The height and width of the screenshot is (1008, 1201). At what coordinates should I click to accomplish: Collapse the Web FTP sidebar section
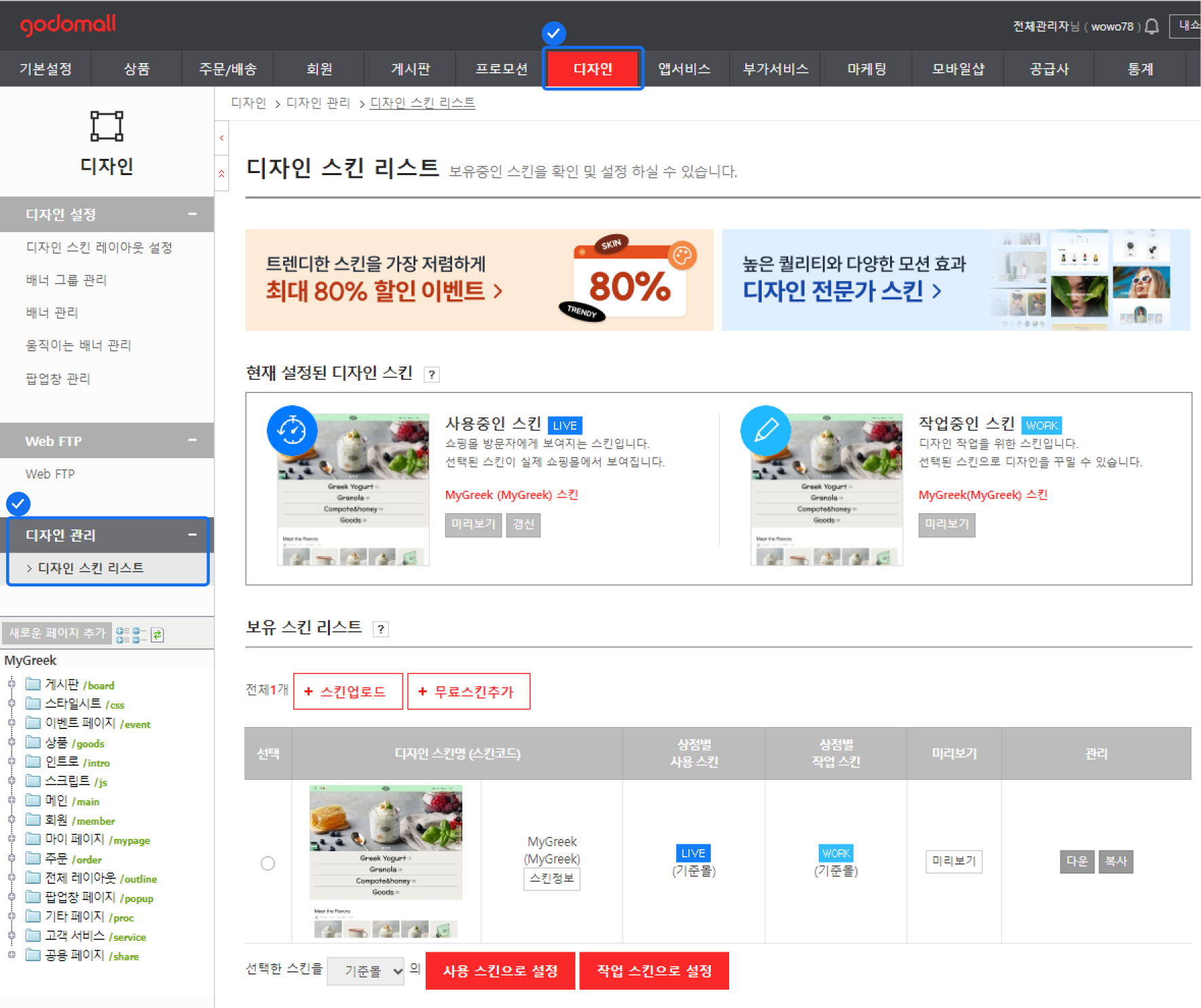pos(192,441)
